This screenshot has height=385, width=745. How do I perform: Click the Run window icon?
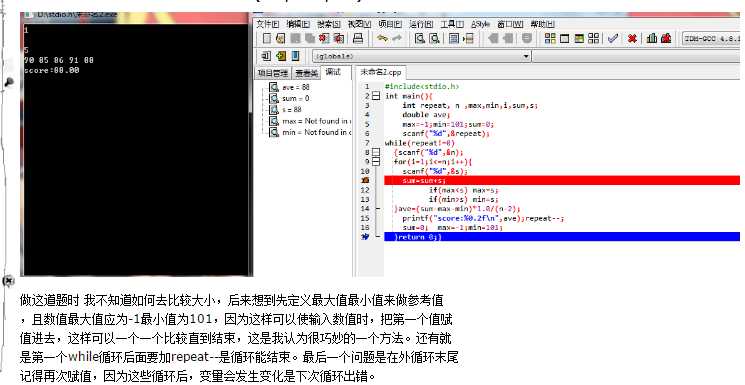click(x=564, y=38)
